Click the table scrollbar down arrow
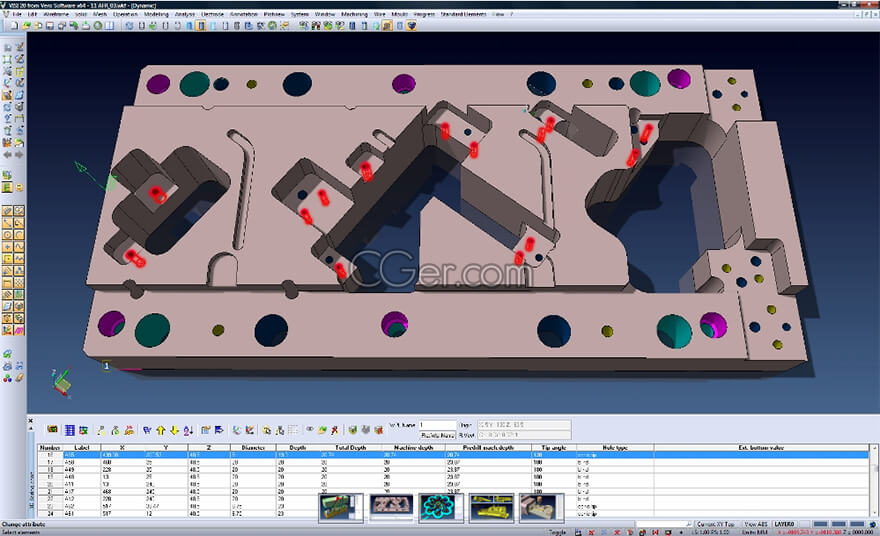Screen dimensions: 880x536 click(873, 512)
